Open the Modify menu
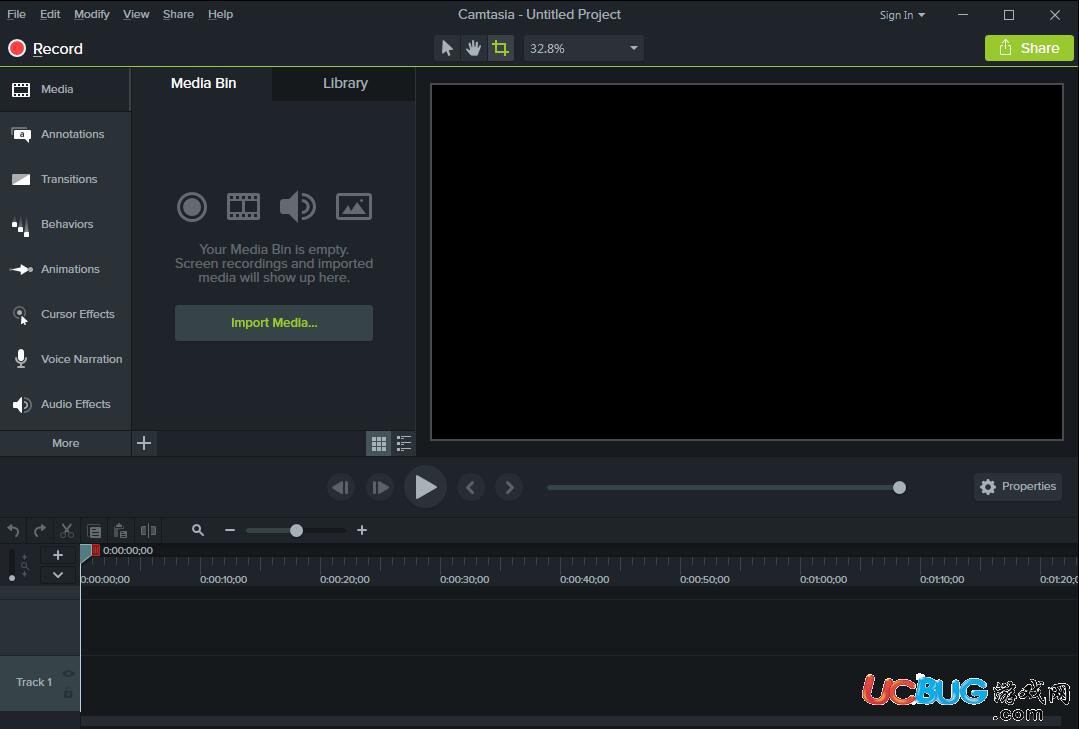This screenshot has height=729, width=1079. pos(92,14)
